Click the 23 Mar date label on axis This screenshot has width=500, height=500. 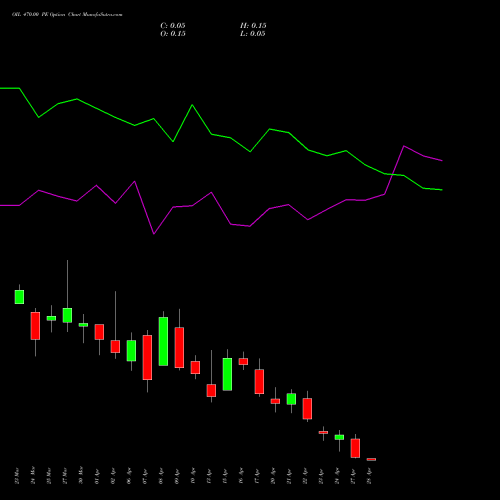click(17, 476)
